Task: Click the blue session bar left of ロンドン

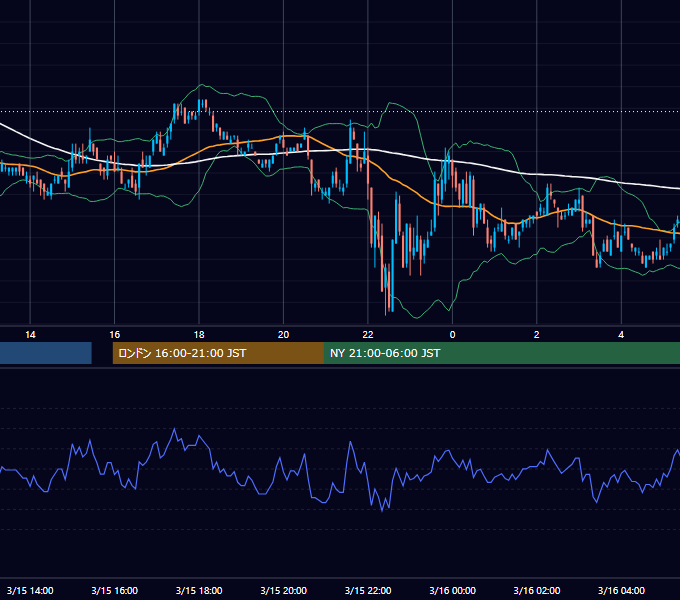Action: 46,353
